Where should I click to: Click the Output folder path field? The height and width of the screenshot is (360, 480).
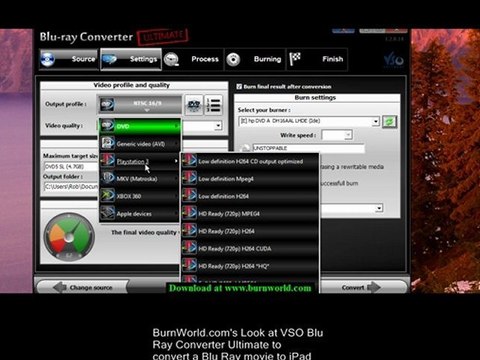(71, 187)
